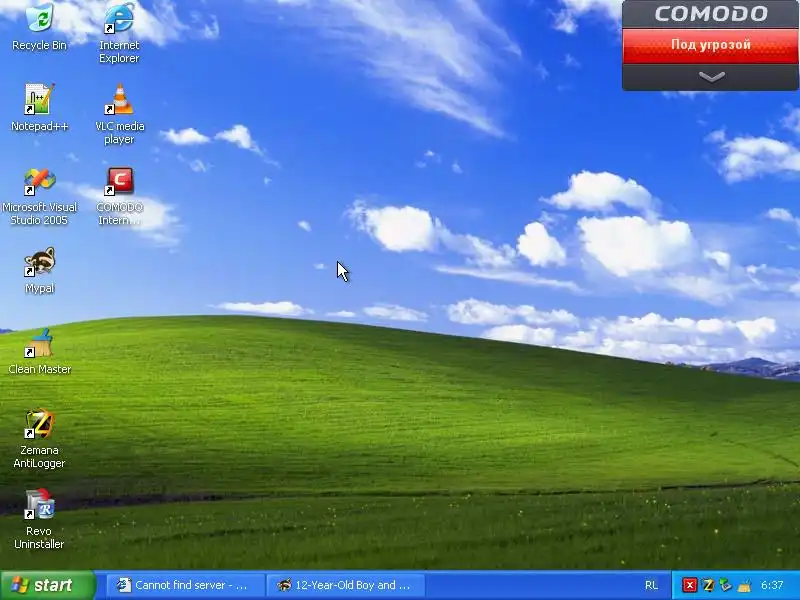The width and height of the screenshot is (800, 600).
Task: Select the Internet Explorer desktop shortcut
Action: pyautogui.click(x=119, y=33)
